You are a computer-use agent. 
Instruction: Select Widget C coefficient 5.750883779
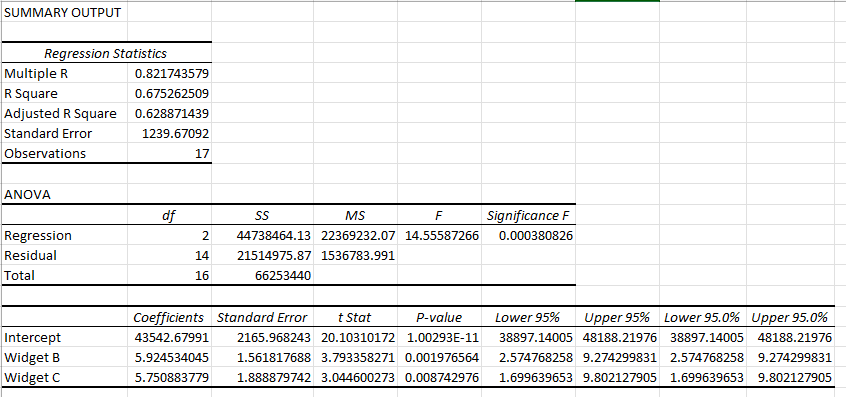pos(170,378)
